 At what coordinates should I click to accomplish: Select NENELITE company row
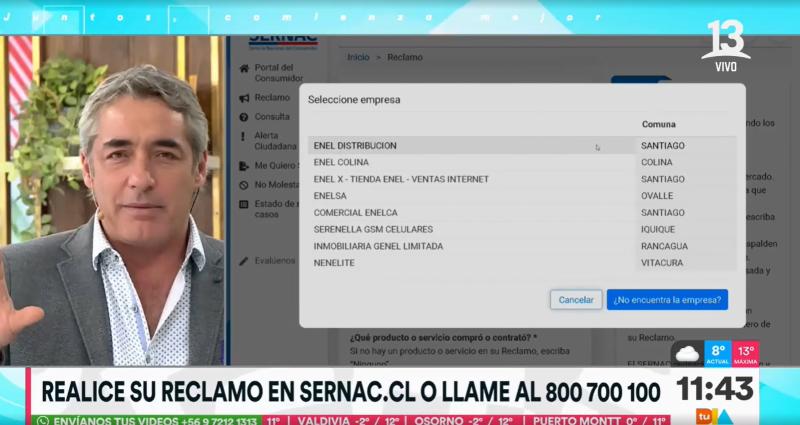pos(522,263)
